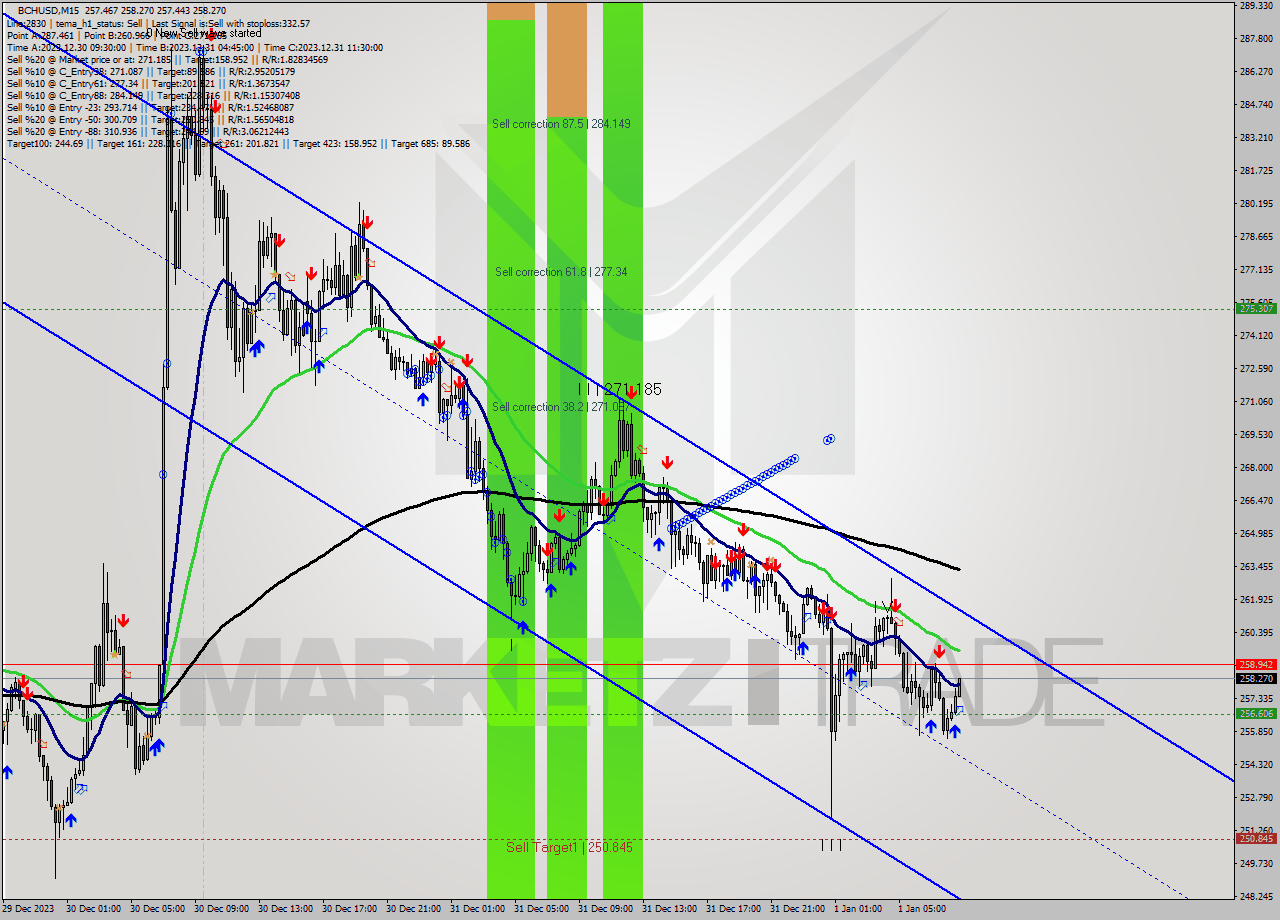Click the '271.185' price annotation on the chart
The width and height of the screenshot is (1280, 920).
(x=633, y=389)
